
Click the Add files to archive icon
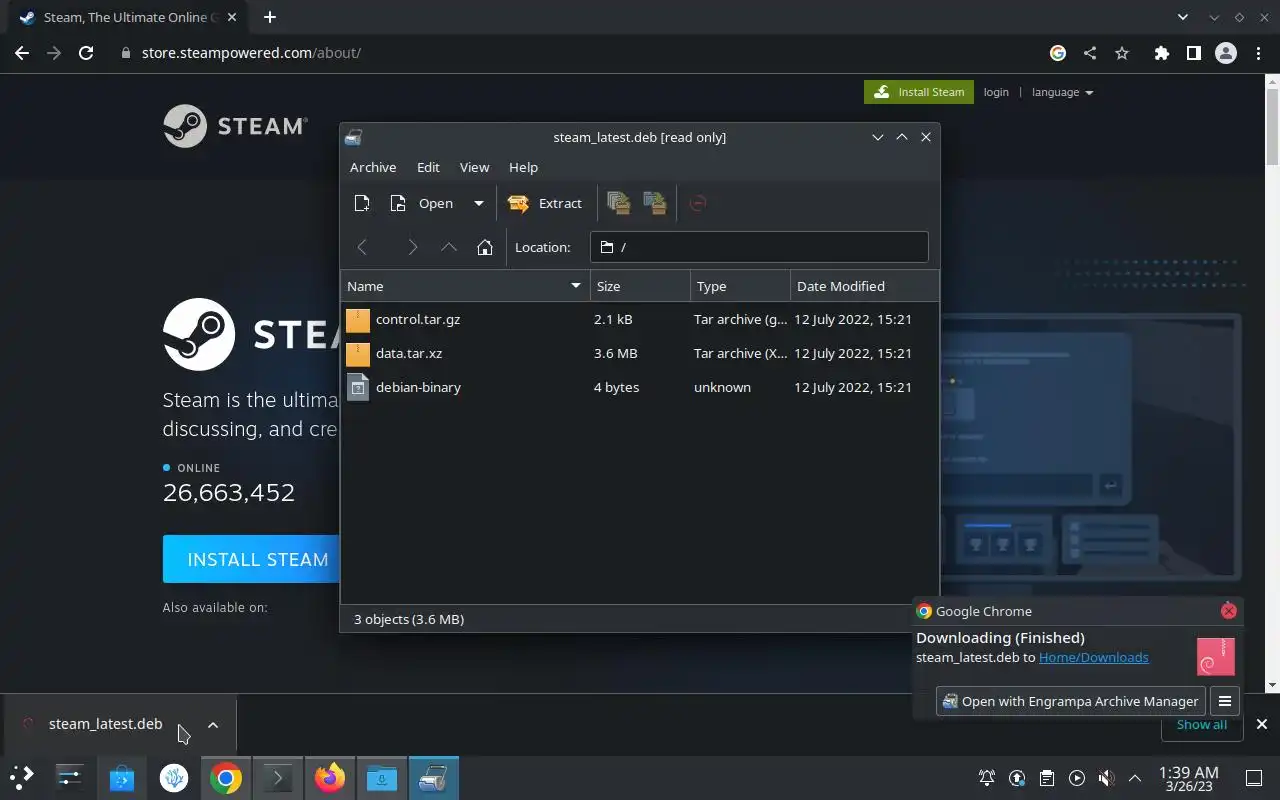click(619, 203)
